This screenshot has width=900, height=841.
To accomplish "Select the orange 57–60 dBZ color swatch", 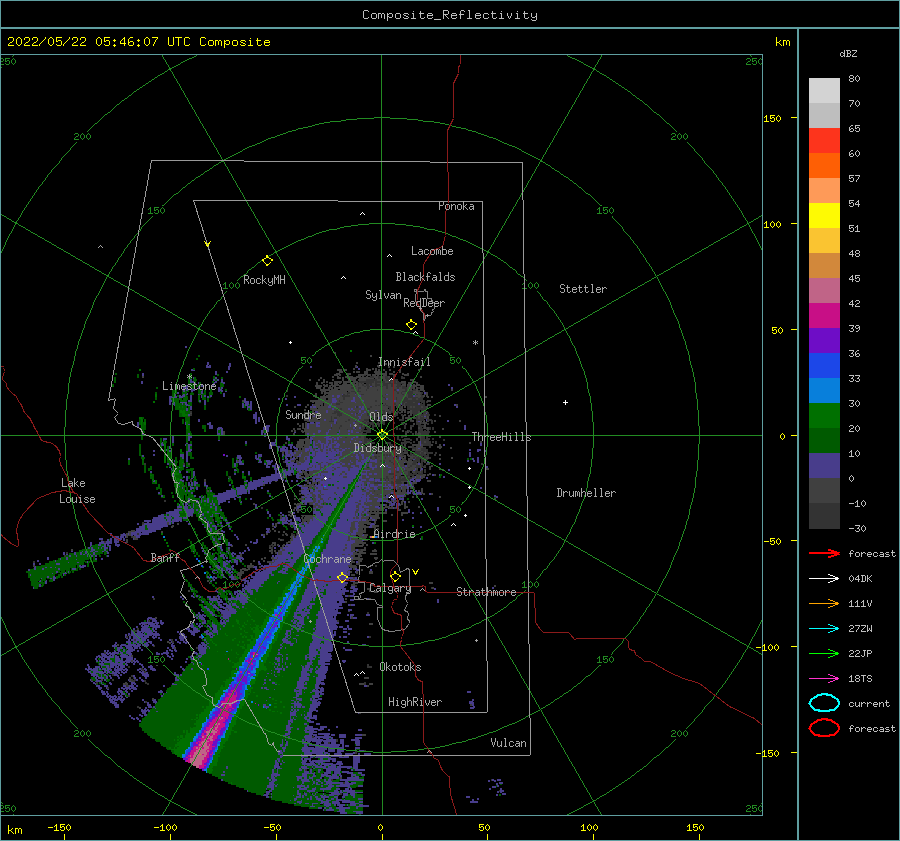I will pos(824,166).
